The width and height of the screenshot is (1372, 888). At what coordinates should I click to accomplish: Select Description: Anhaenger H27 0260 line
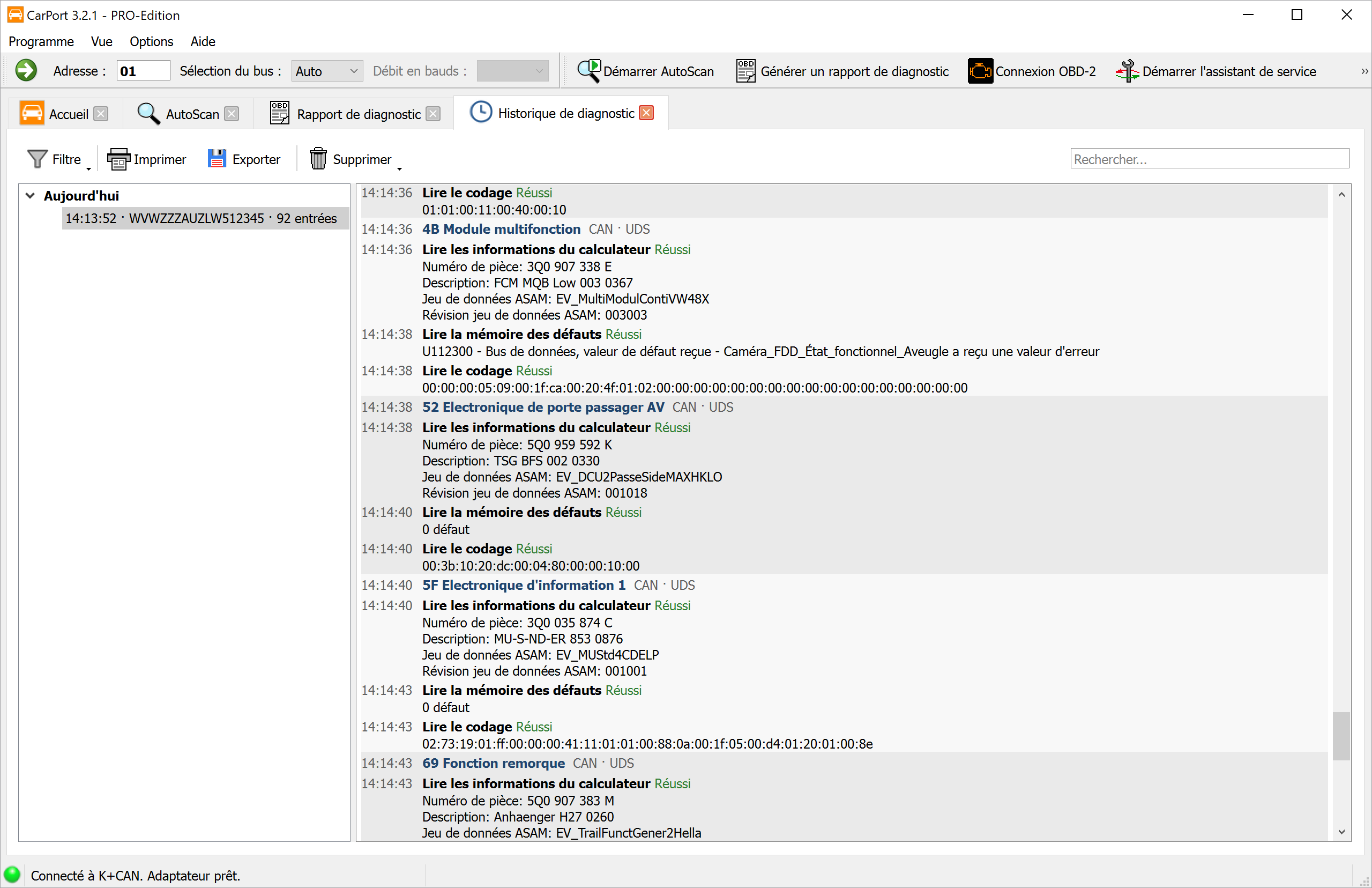(x=518, y=817)
